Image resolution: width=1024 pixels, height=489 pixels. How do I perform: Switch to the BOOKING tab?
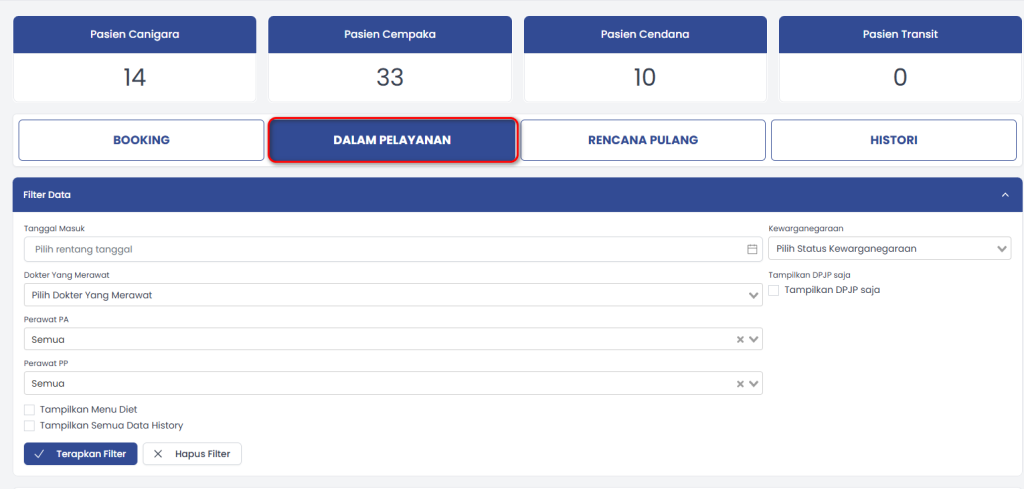pos(141,140)
